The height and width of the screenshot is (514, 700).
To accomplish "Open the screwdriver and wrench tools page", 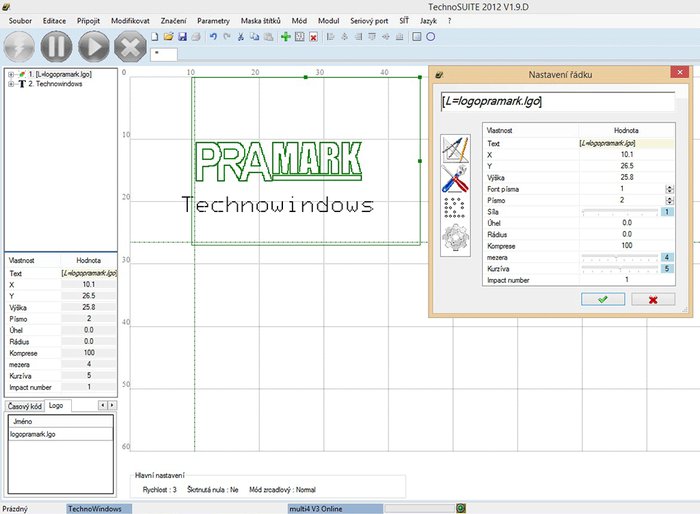I will click(x=455, y=178).
